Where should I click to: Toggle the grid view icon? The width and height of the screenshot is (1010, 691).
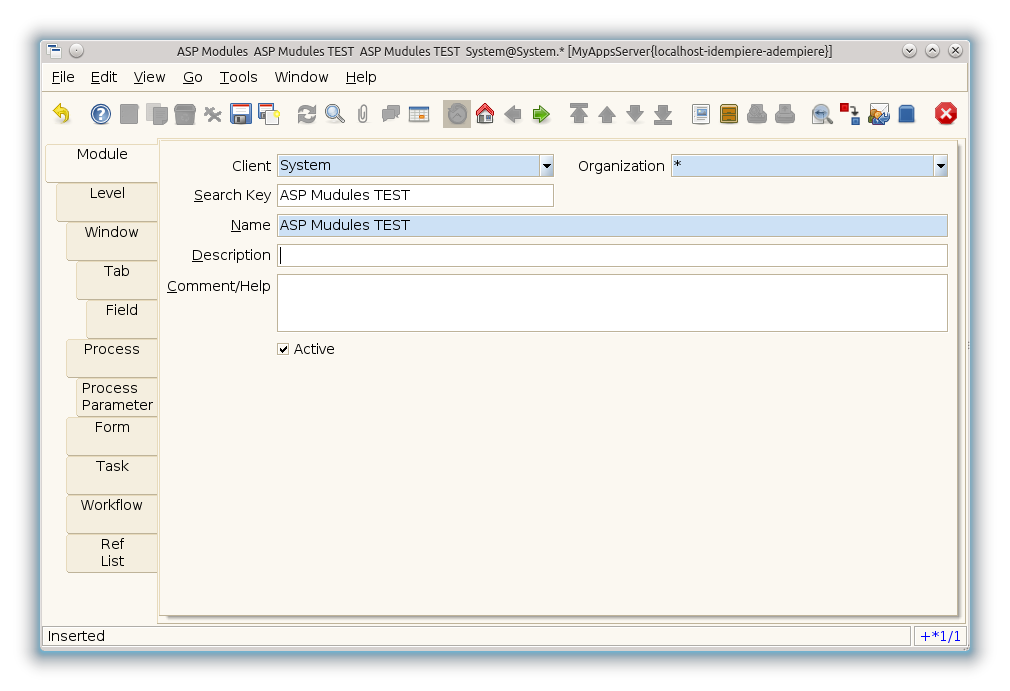(x=419, y=114)
